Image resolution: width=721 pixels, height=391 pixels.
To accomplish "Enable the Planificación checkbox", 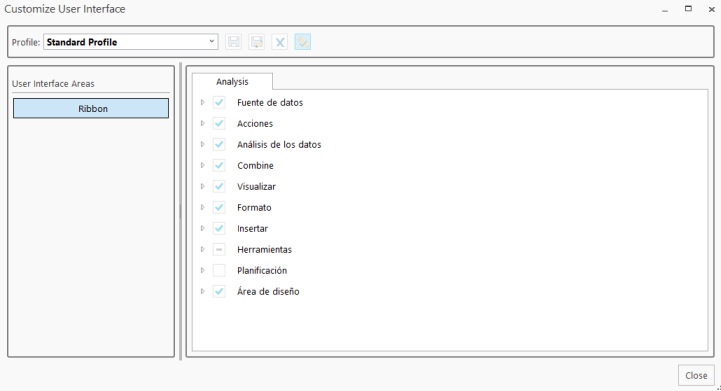I will coord(219,270).
